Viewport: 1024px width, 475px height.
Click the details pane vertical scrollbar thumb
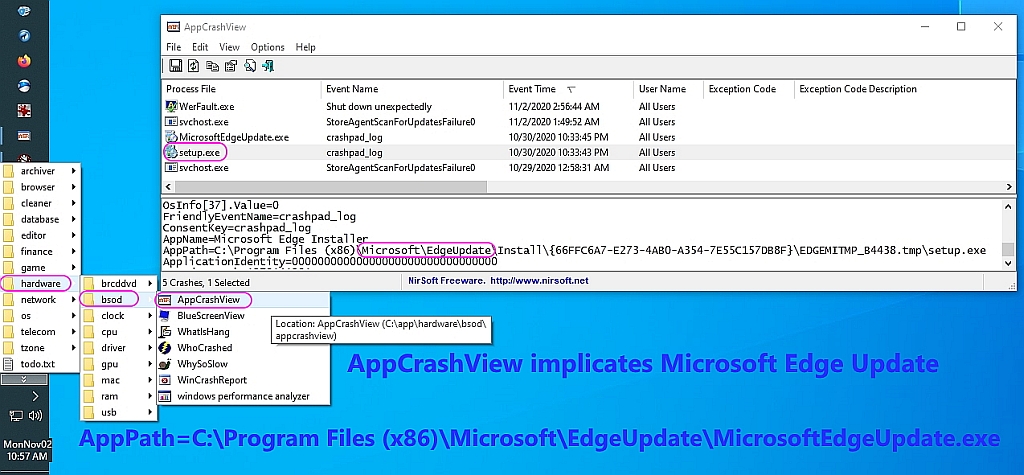(1010, 250)
